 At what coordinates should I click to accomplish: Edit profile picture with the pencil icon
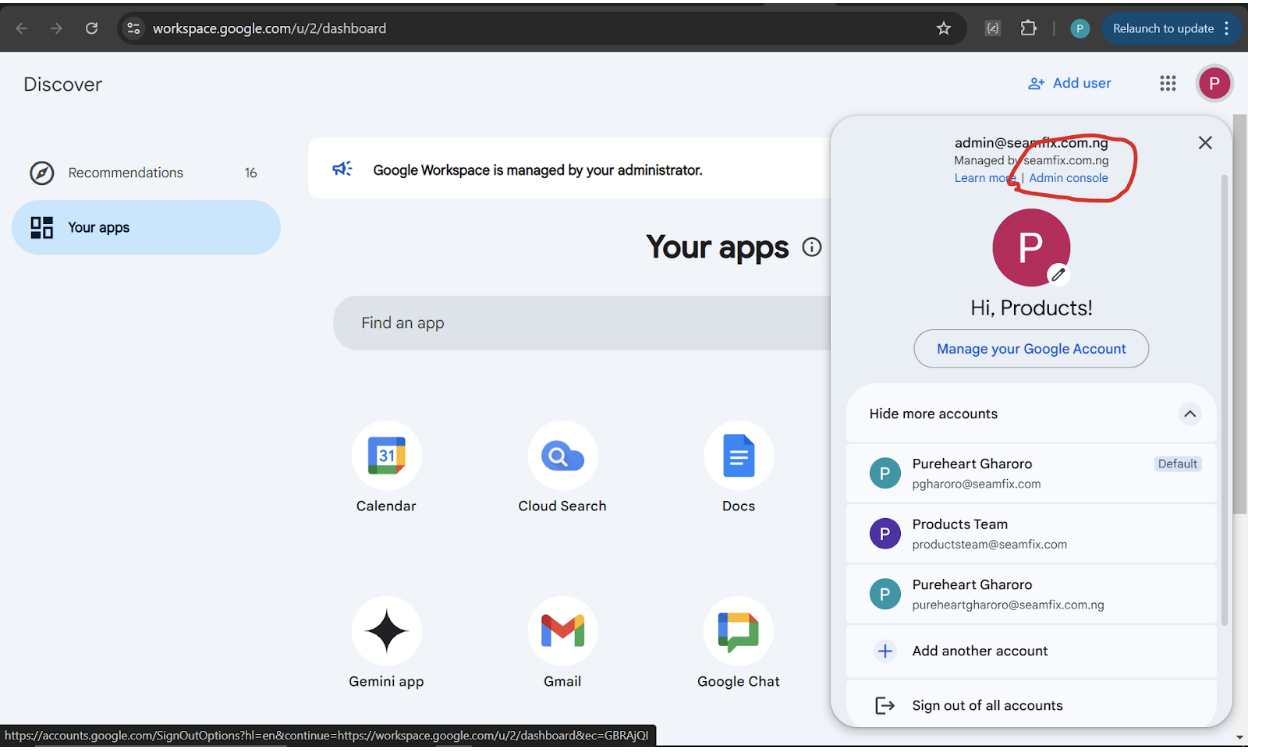[1058, 274]
